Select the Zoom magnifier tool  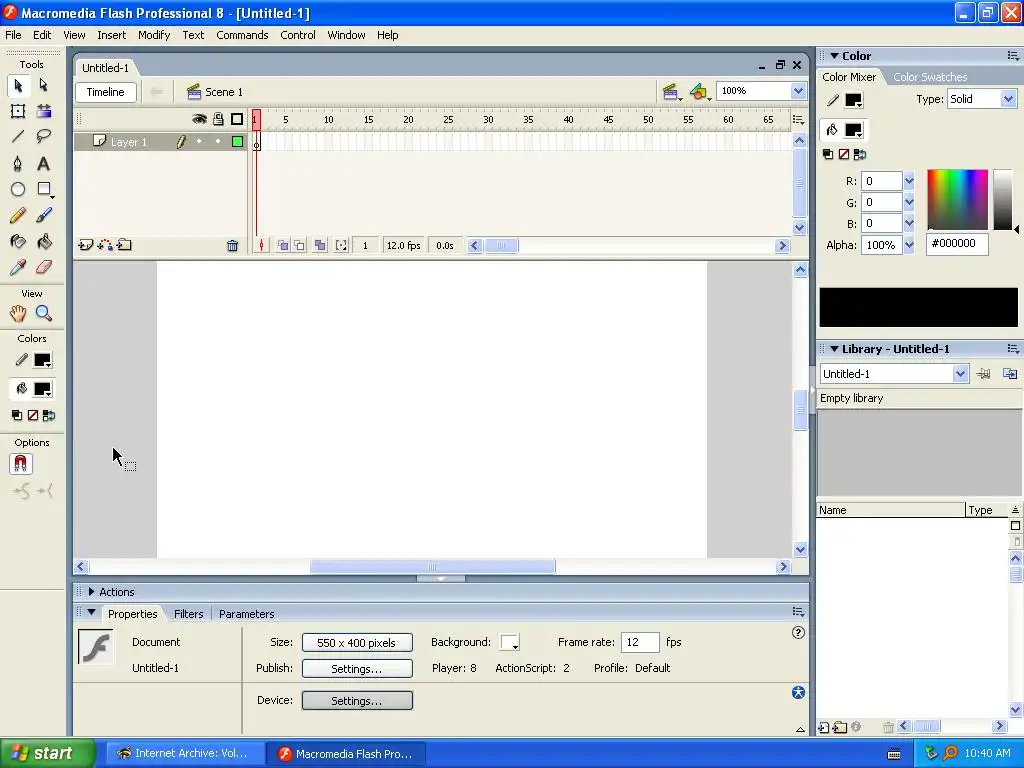[44, 313]
